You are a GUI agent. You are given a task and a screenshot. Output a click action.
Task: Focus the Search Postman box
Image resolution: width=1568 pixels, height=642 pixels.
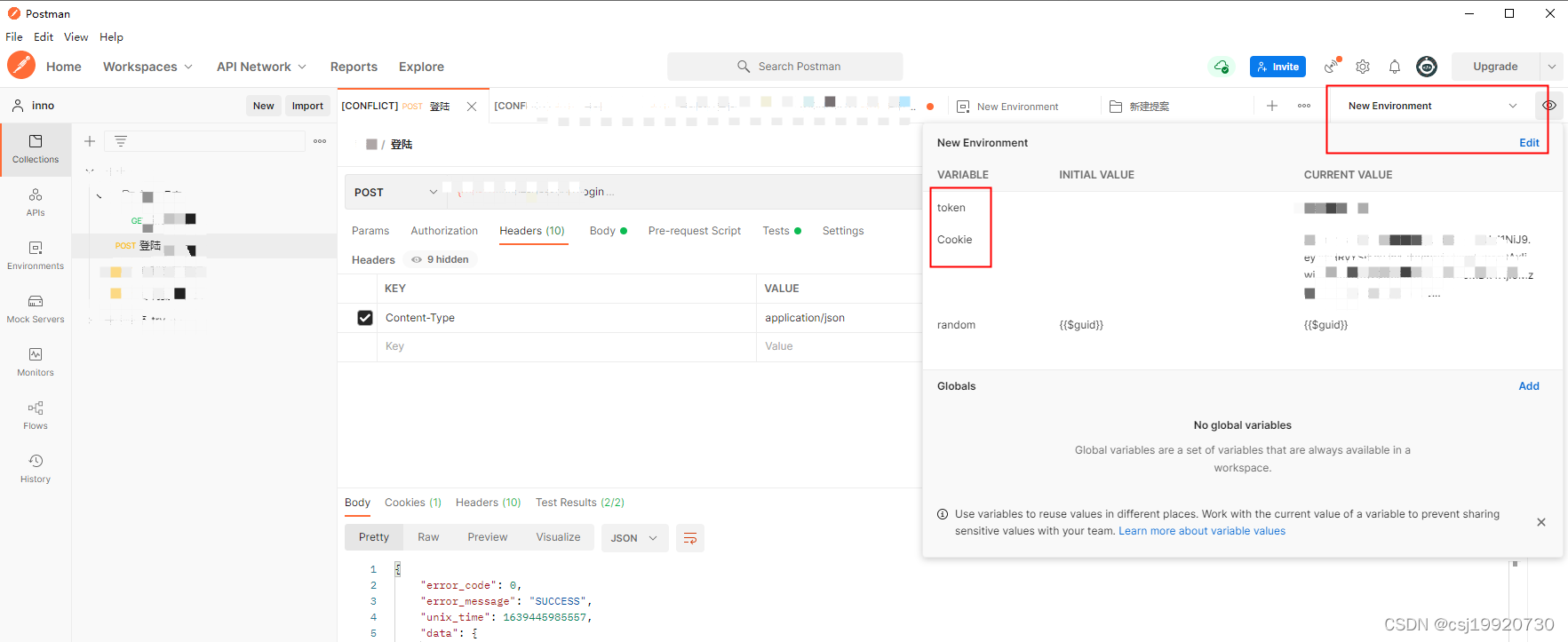[x=785, y=67]
